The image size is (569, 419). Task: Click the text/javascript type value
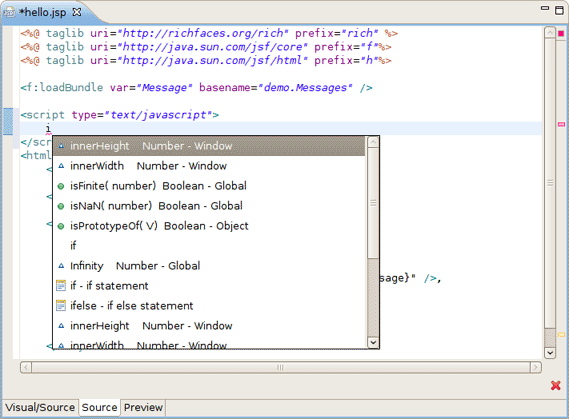(158, 115)
